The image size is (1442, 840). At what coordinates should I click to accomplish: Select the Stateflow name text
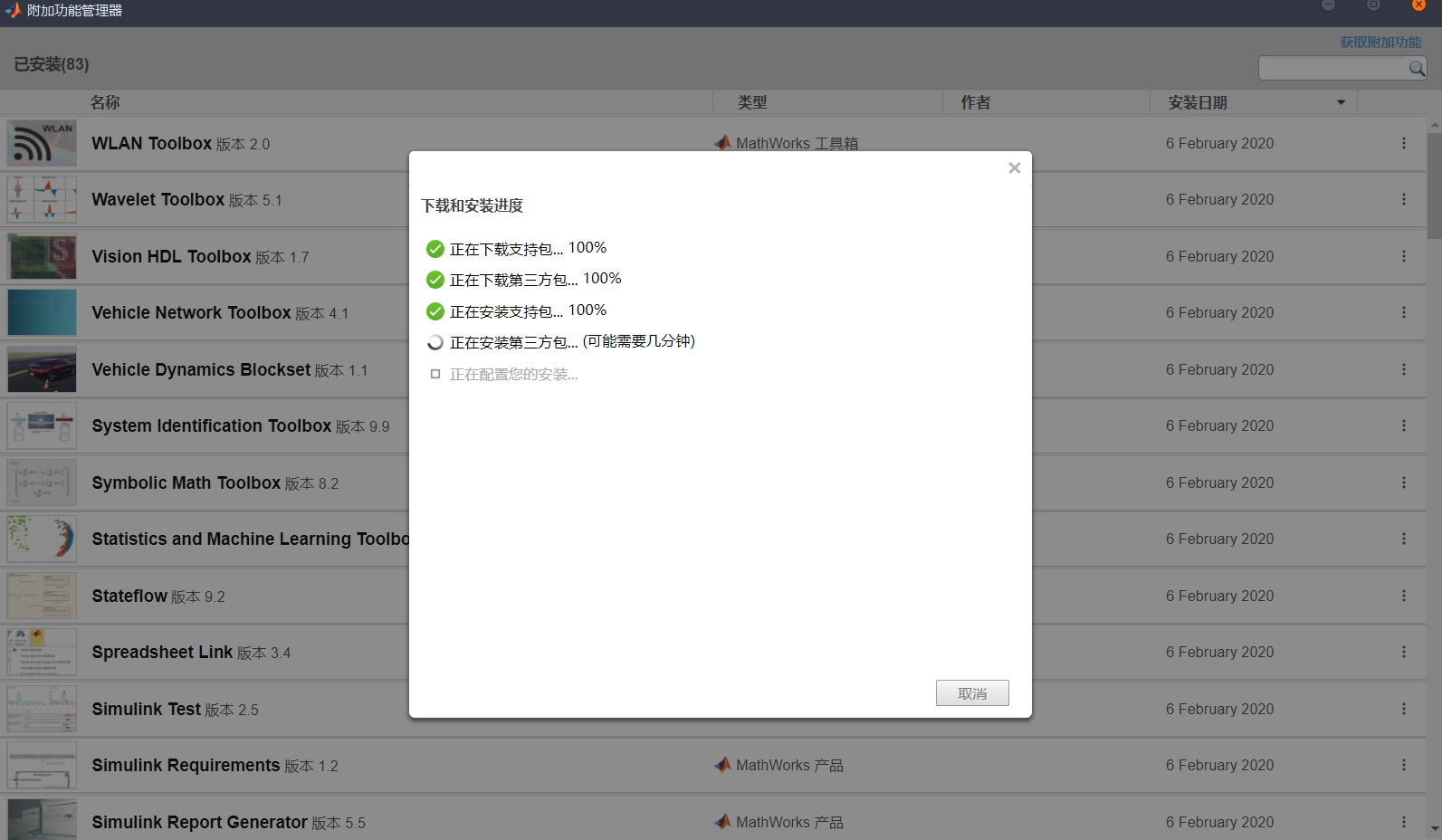coord(129,596)
